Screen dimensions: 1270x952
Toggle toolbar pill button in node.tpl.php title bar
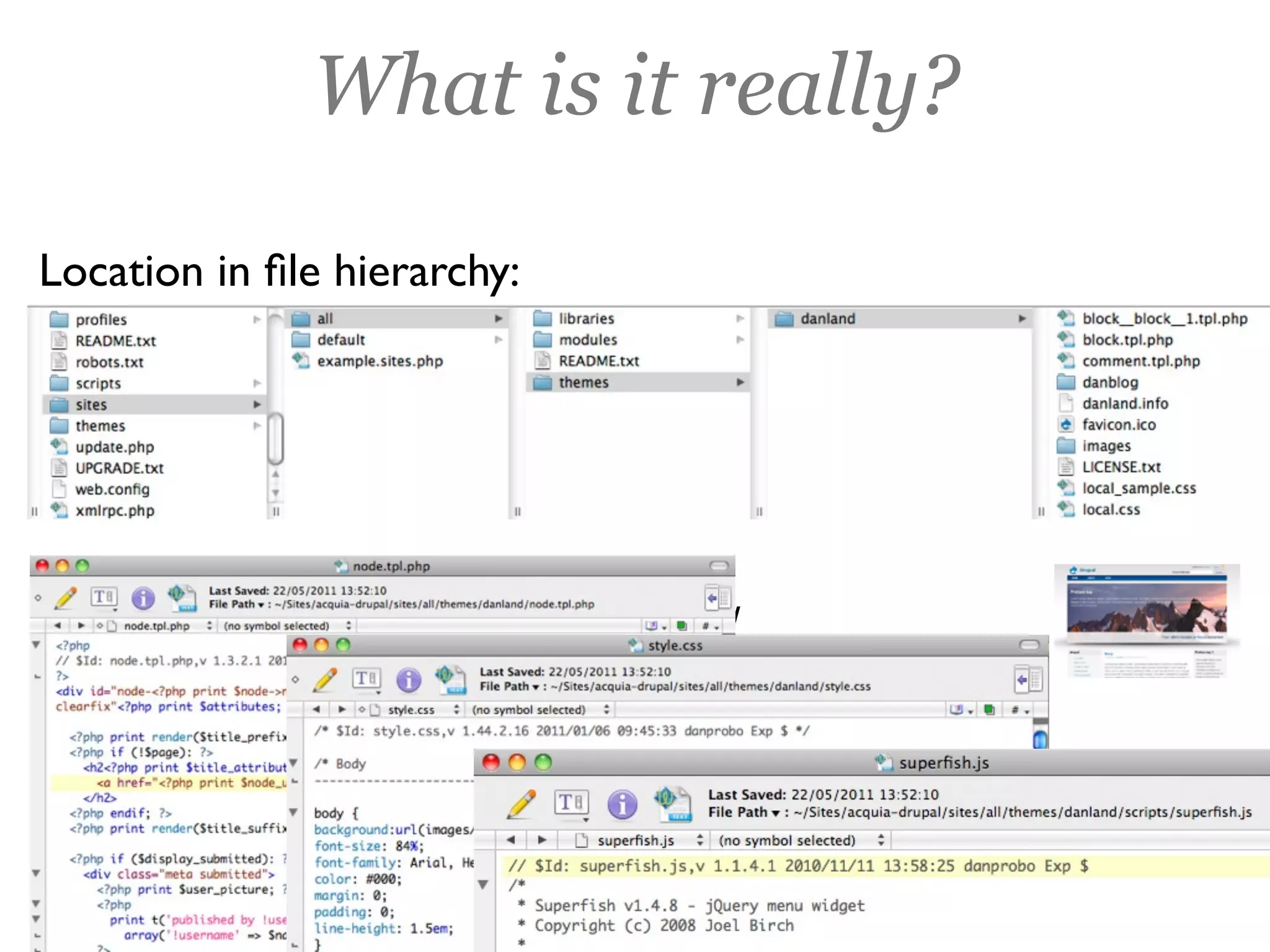[719, 565]
